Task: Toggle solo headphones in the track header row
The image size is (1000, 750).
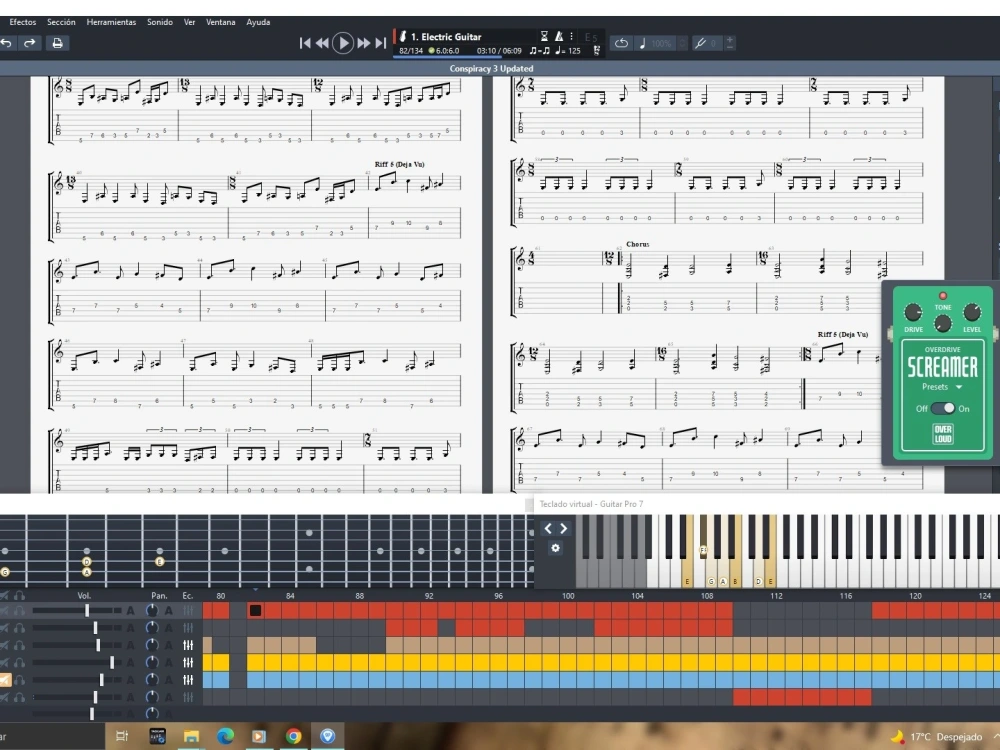Action: click(20, 595)
